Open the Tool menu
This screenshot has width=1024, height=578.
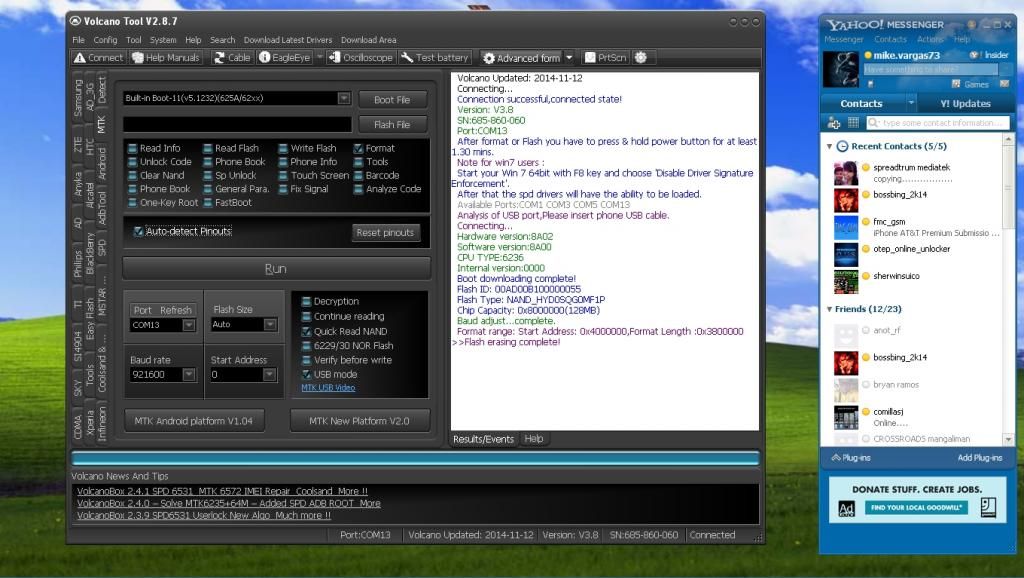point(133,40)
